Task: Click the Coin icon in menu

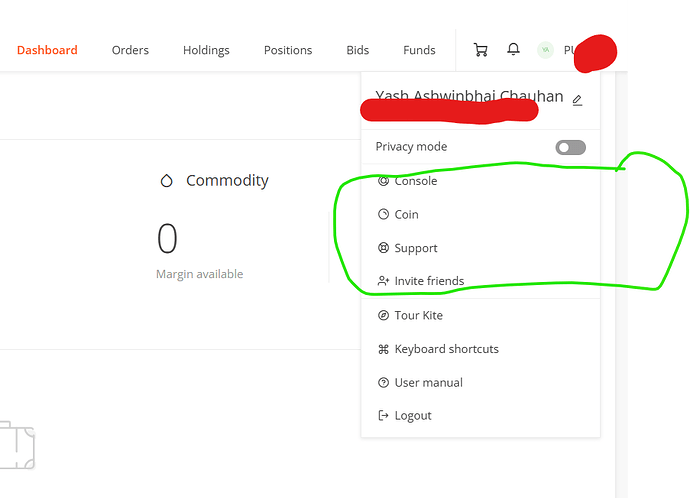Action: (x=383, y=214)
